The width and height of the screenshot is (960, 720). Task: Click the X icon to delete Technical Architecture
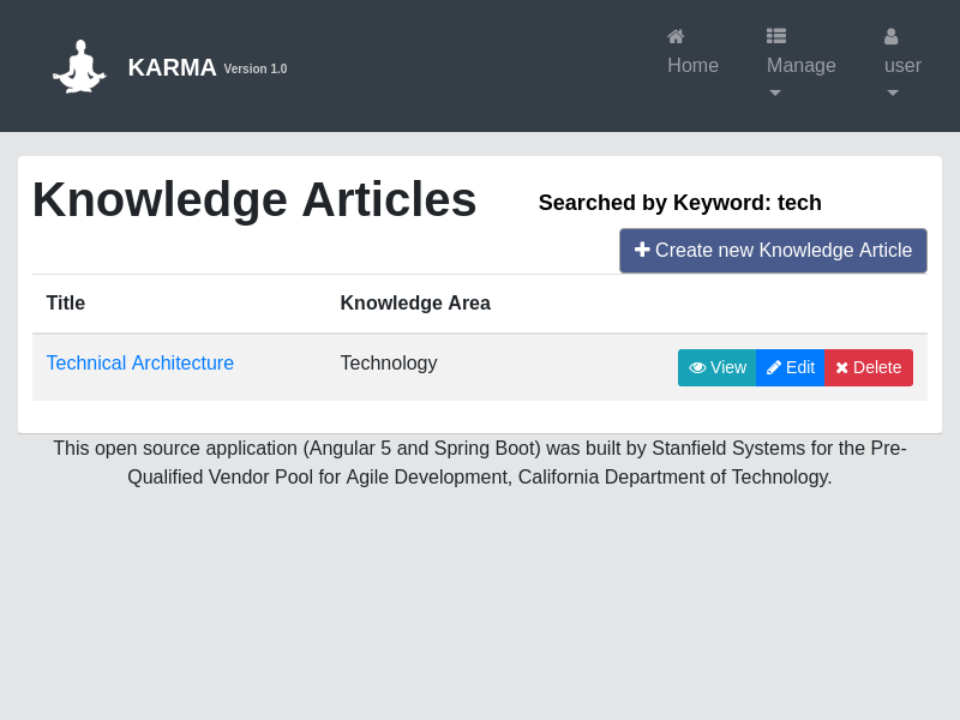coord(842,368)
